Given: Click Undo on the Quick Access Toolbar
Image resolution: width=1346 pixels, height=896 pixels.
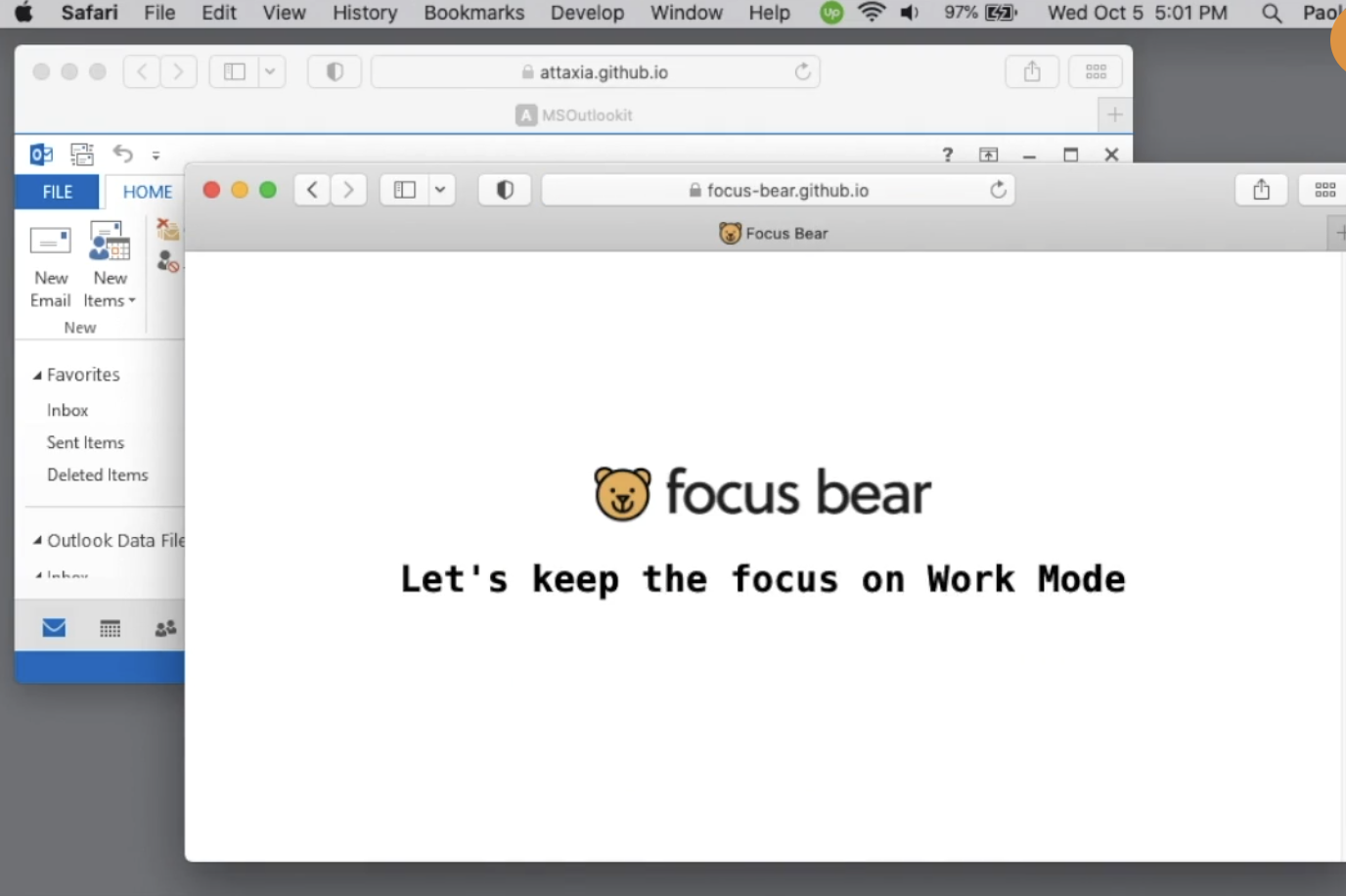Looking at the screenshot, I should tap(121, 154).
